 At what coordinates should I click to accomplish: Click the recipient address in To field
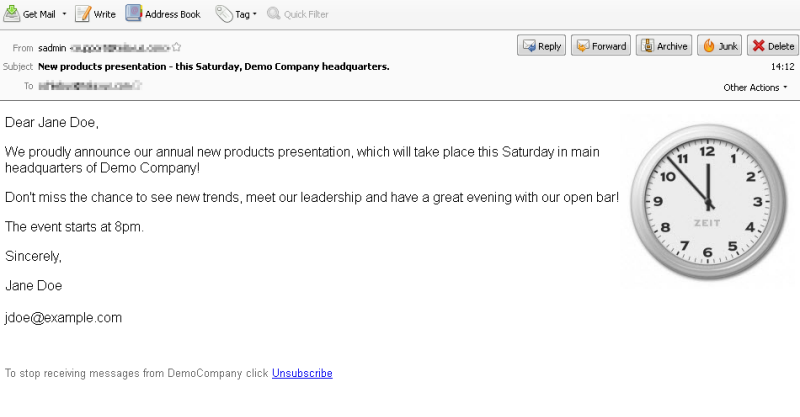pyautogui.click(x=85, y=86)
